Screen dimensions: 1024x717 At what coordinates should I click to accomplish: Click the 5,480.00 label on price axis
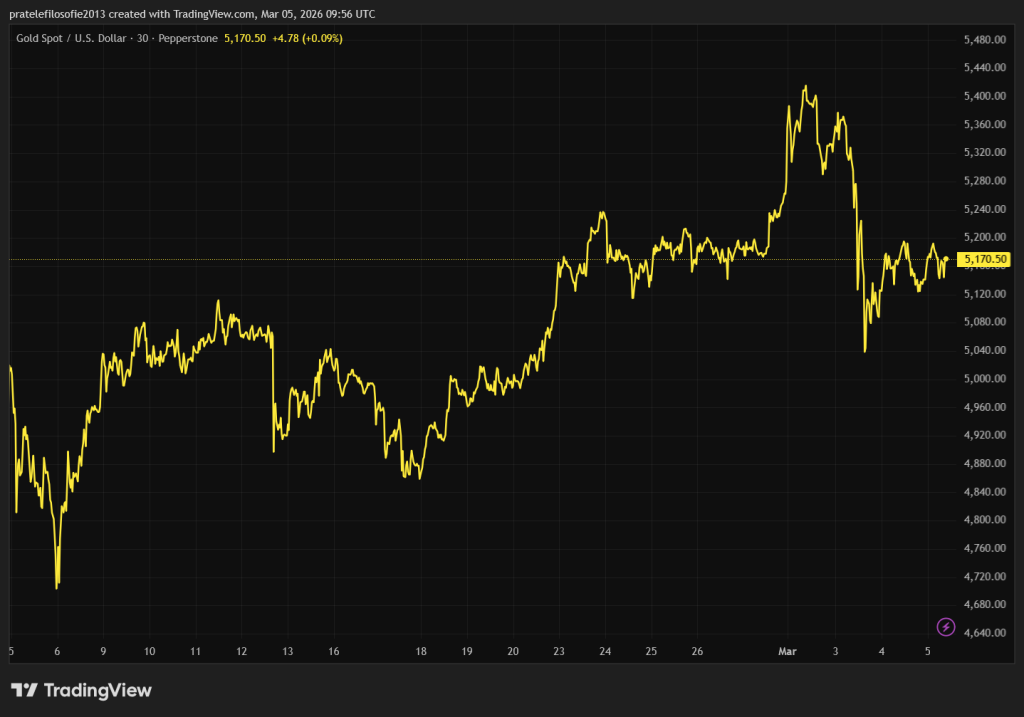tap(983, 39)
